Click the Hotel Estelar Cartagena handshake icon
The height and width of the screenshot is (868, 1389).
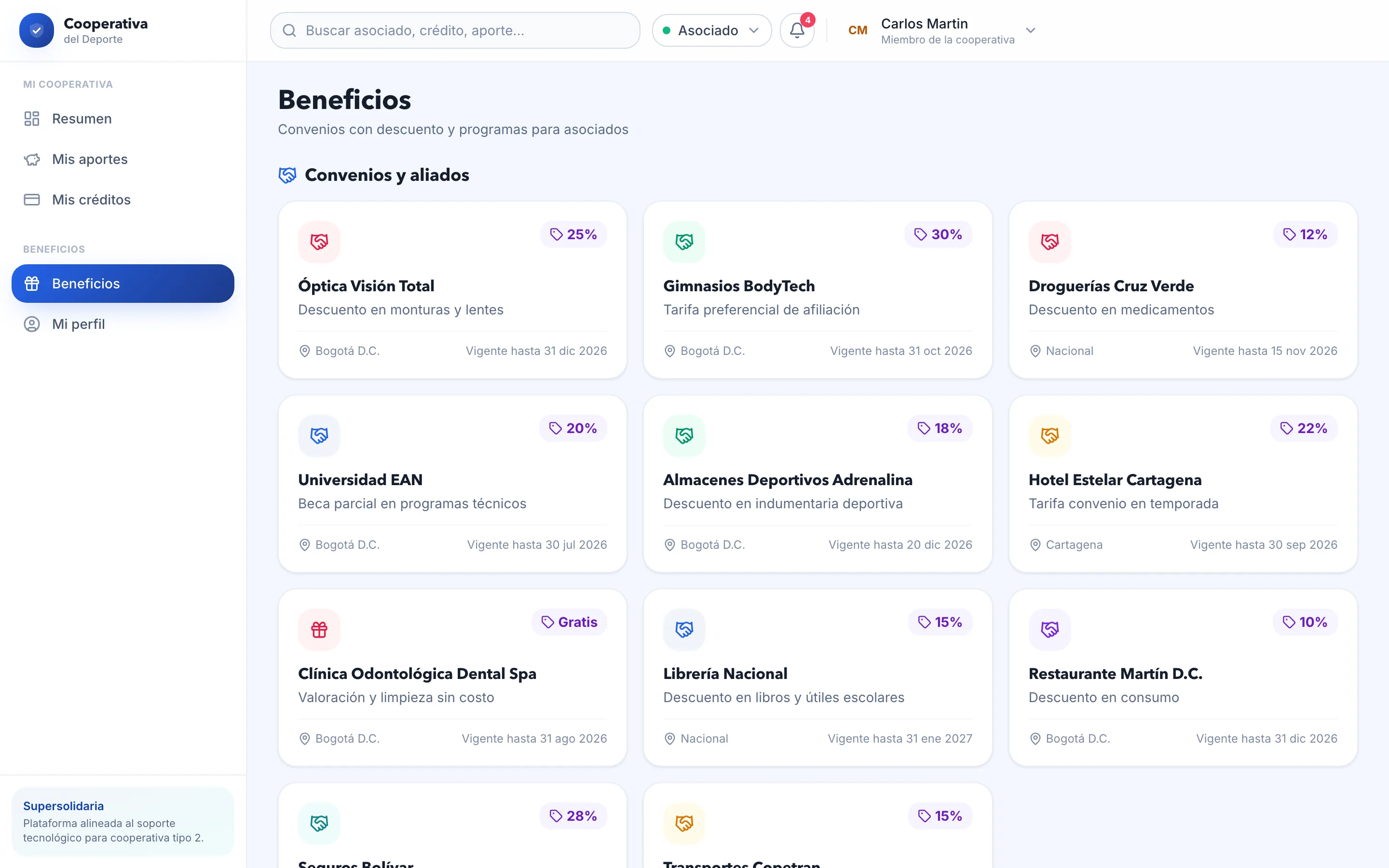click(x=1050, y=436)
